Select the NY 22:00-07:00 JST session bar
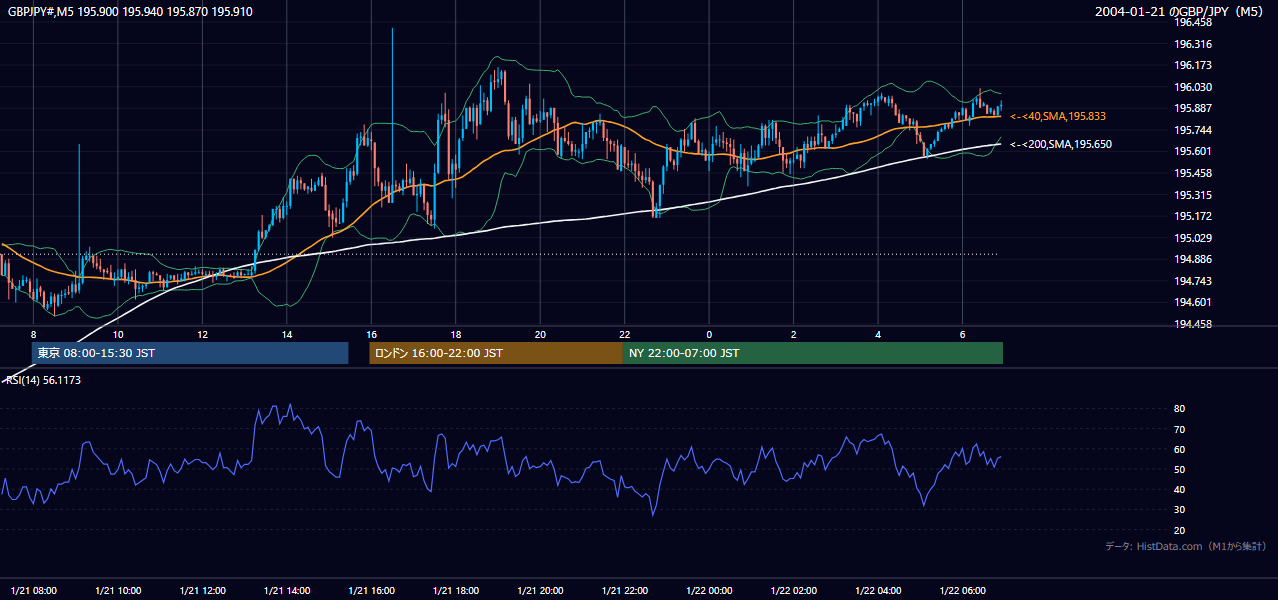Viewport: 1278px width, 600px height. point(813,353)
